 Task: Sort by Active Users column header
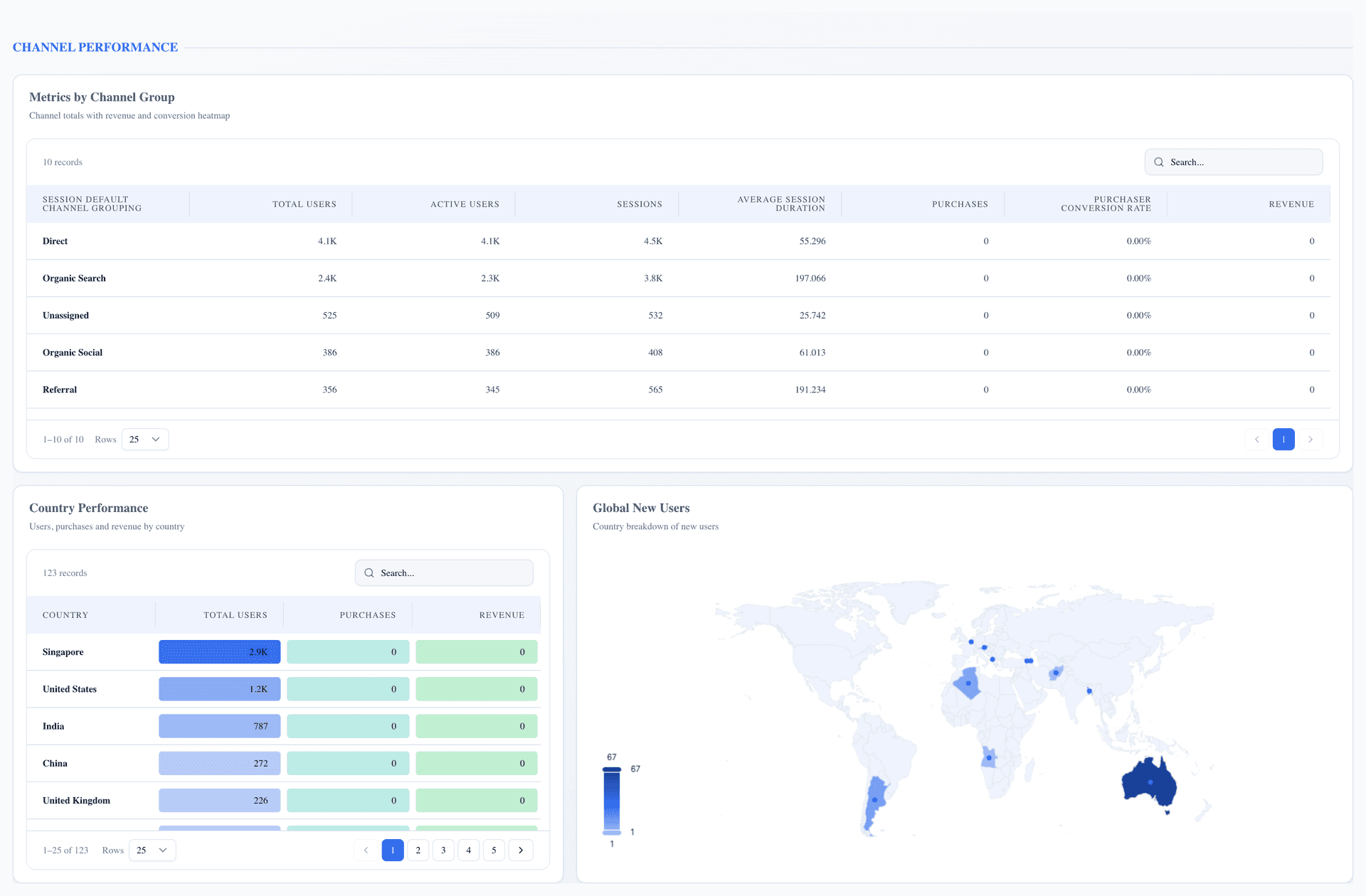tap(434, 204)
